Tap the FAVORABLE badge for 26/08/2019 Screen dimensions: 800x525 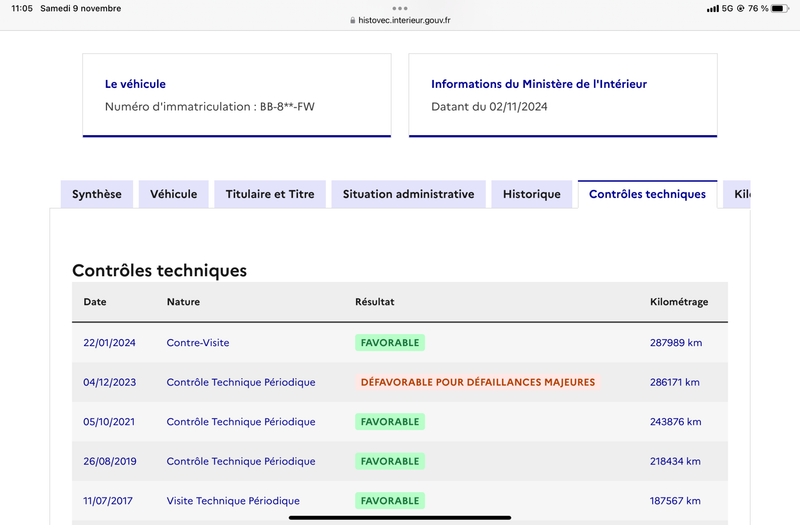point(390,461)
